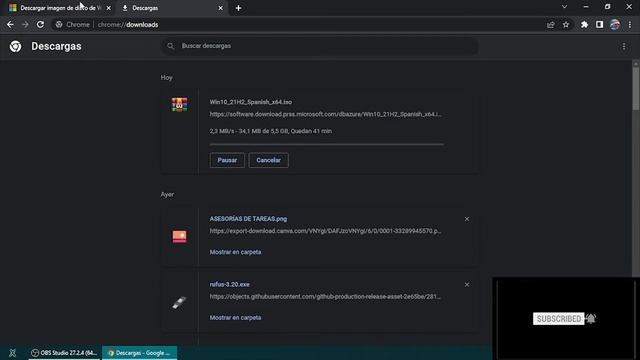640x360 pixels.
Task: Go back using browser back arrow
Action: (x=10, y=24)
